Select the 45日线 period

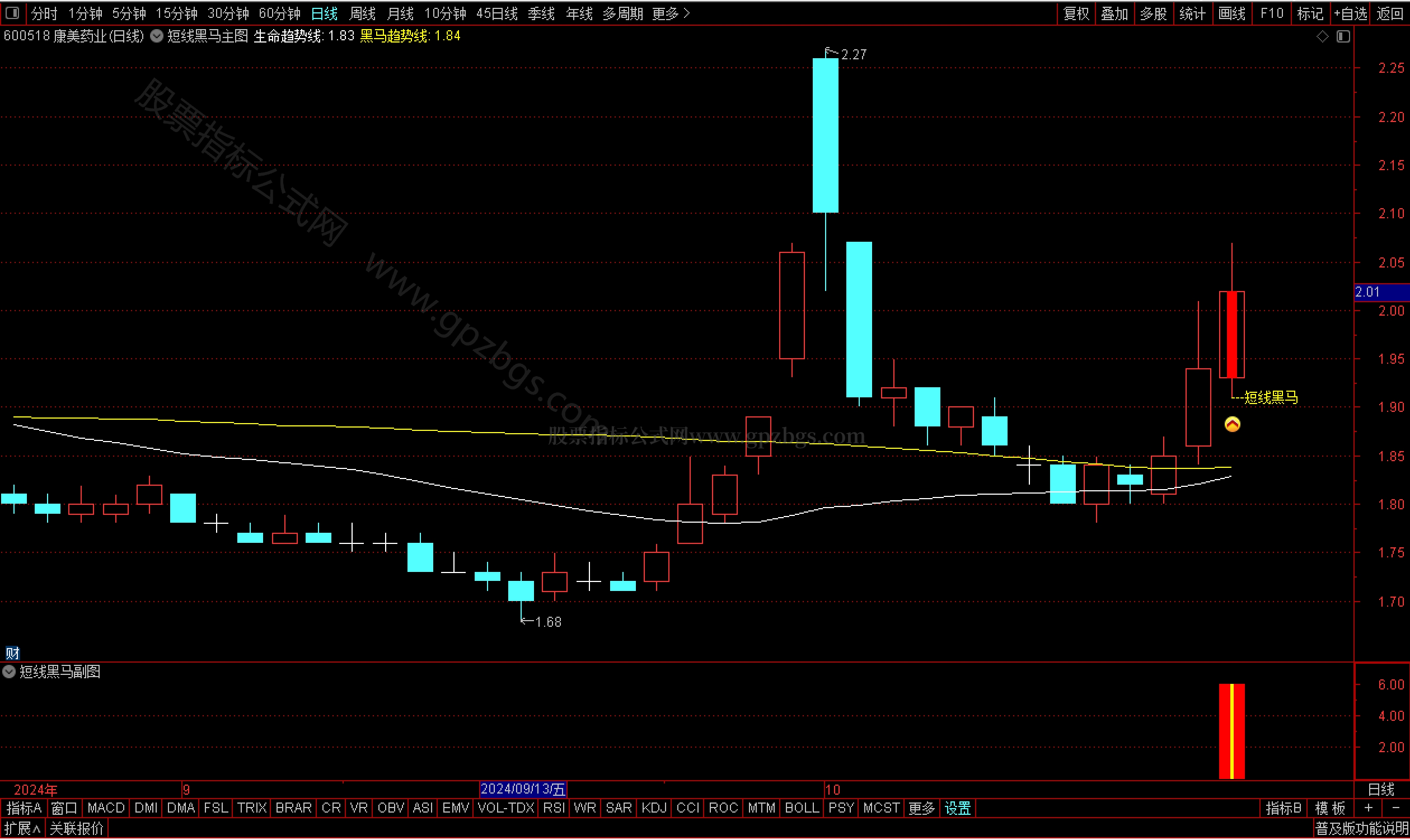click(x=497, y=13)
